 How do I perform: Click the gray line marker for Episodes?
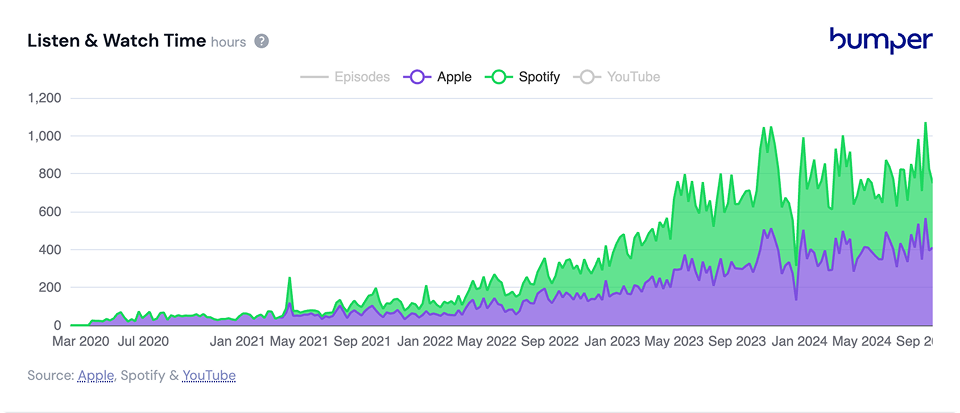tap(313, 77)
